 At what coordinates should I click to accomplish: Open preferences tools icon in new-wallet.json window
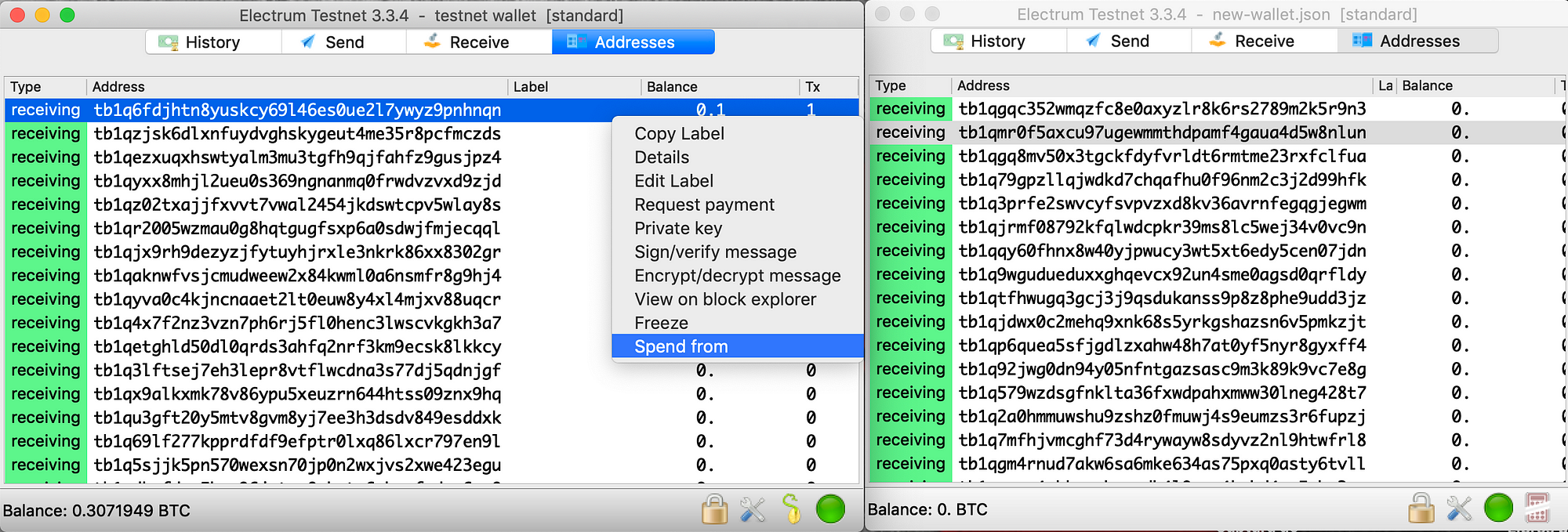point(1459,508)
